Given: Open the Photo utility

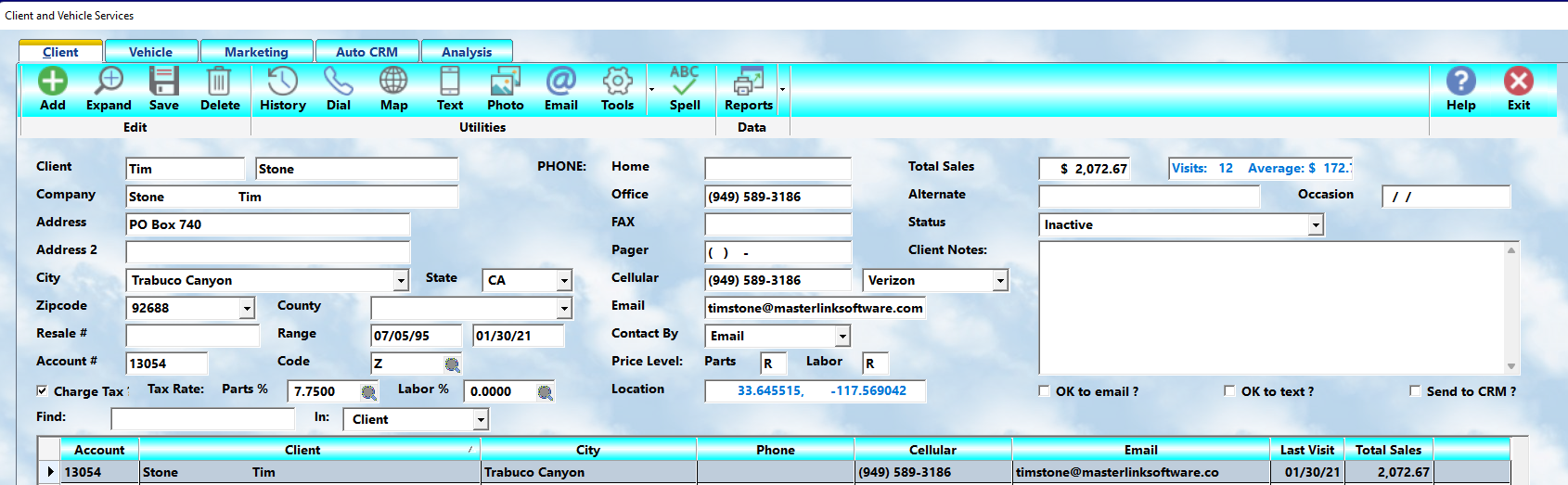Looking at the screenshot, I should pyautogui.click(x=506, y=89).
